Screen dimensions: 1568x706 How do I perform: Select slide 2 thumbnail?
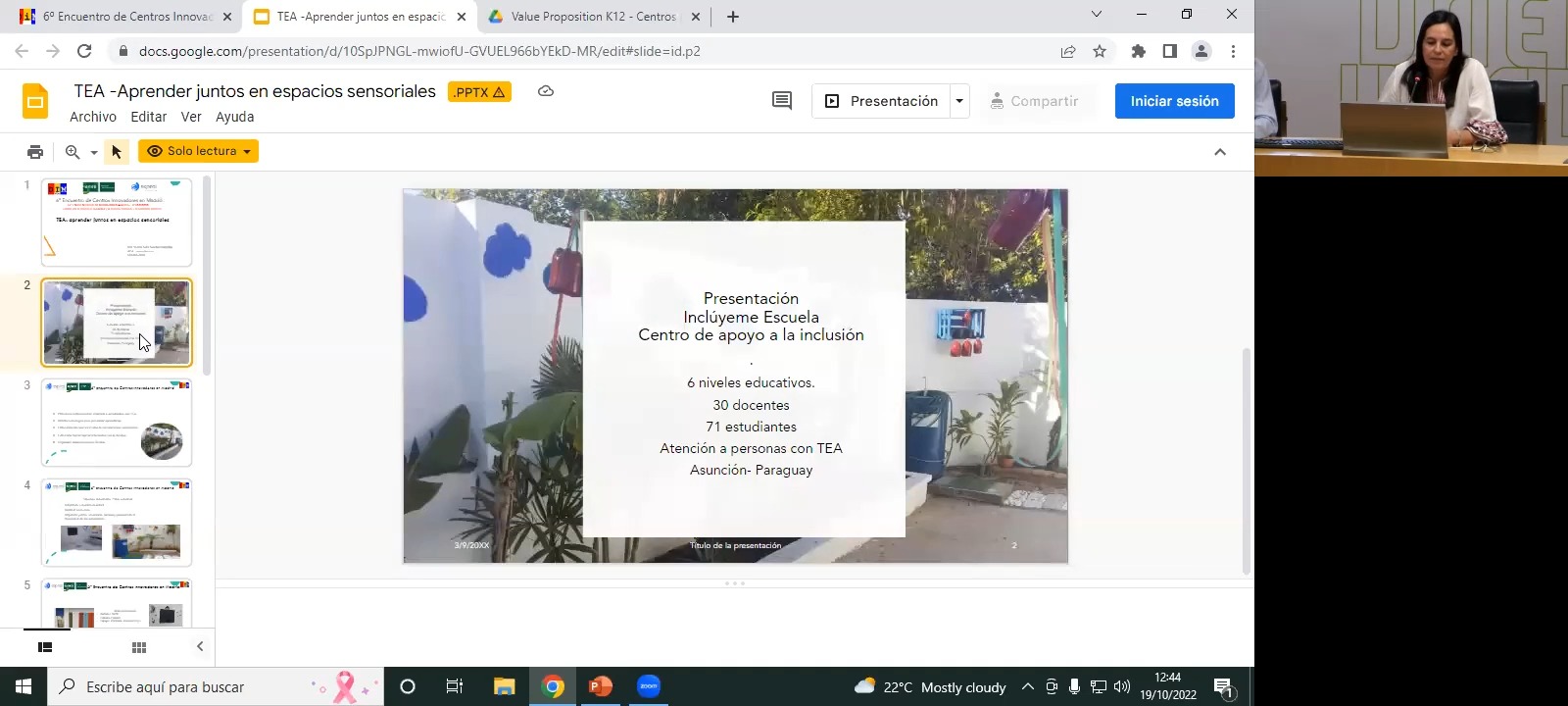pos(117,323)
